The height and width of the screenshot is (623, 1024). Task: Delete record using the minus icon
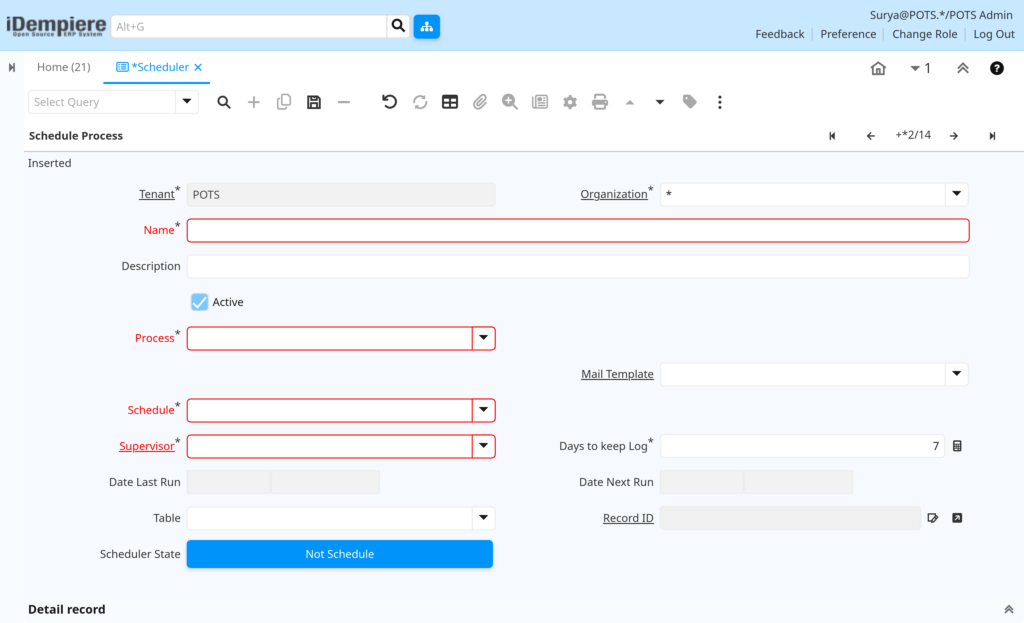[x=344, y=102]
